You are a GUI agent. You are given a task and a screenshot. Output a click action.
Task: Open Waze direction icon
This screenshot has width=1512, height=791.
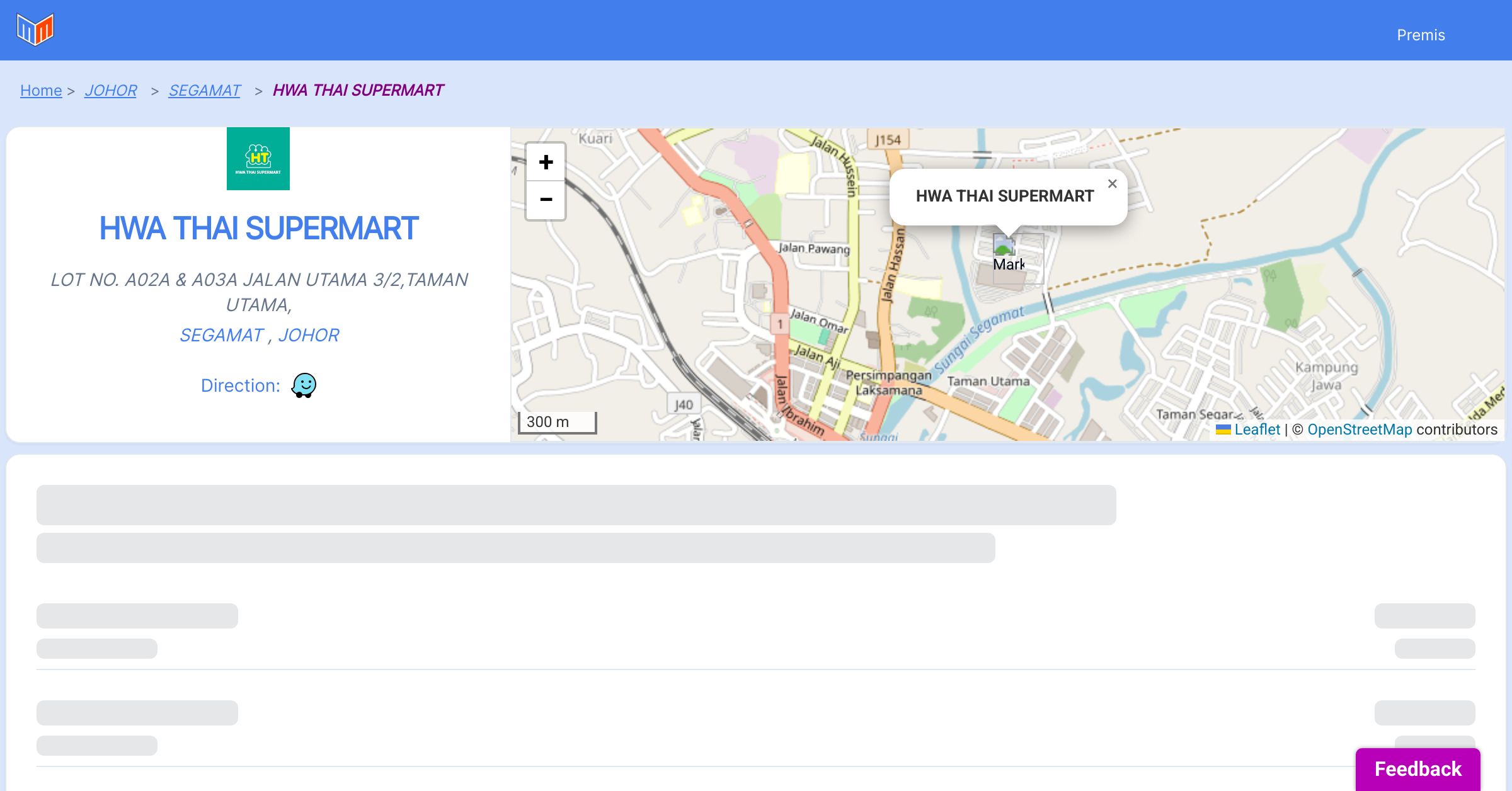(x=304, y=385)
